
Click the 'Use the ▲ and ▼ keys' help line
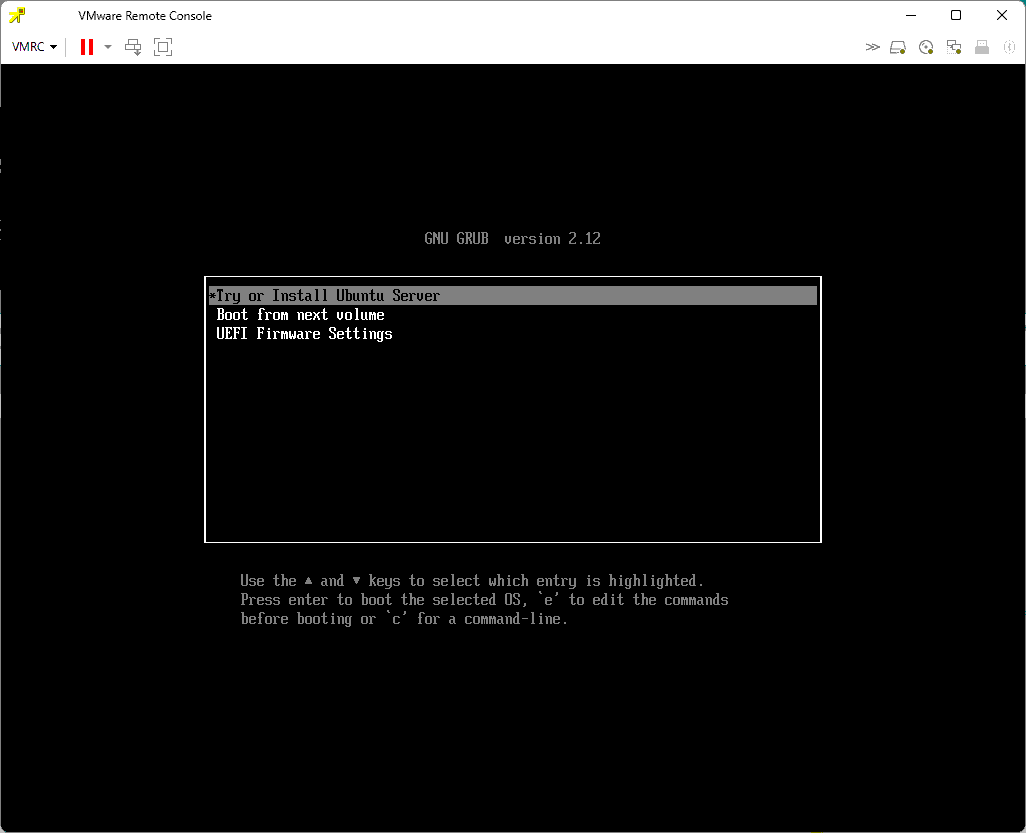tap(472, 581)
